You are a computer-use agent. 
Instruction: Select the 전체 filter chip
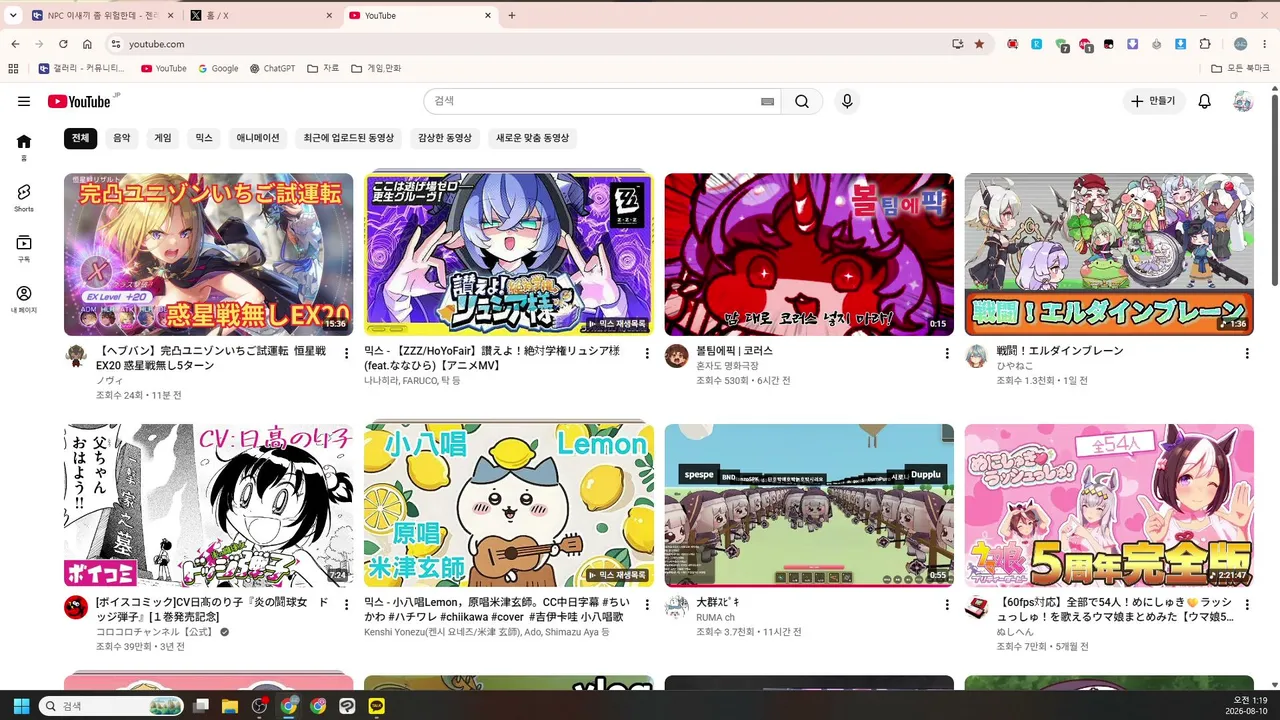[x=80, y=138]
